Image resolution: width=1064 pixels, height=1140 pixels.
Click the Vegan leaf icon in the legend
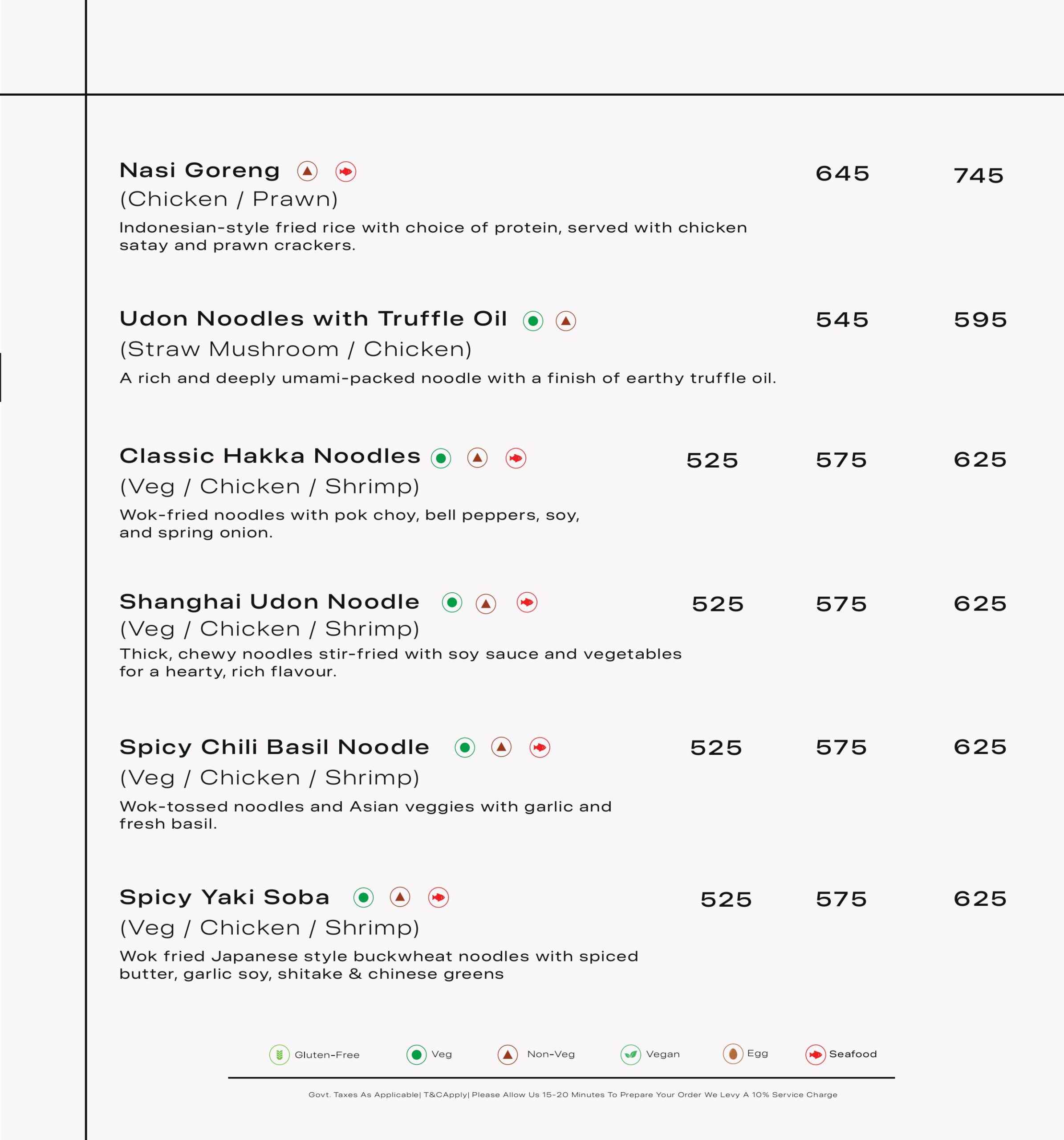[x=630, y=1054]
